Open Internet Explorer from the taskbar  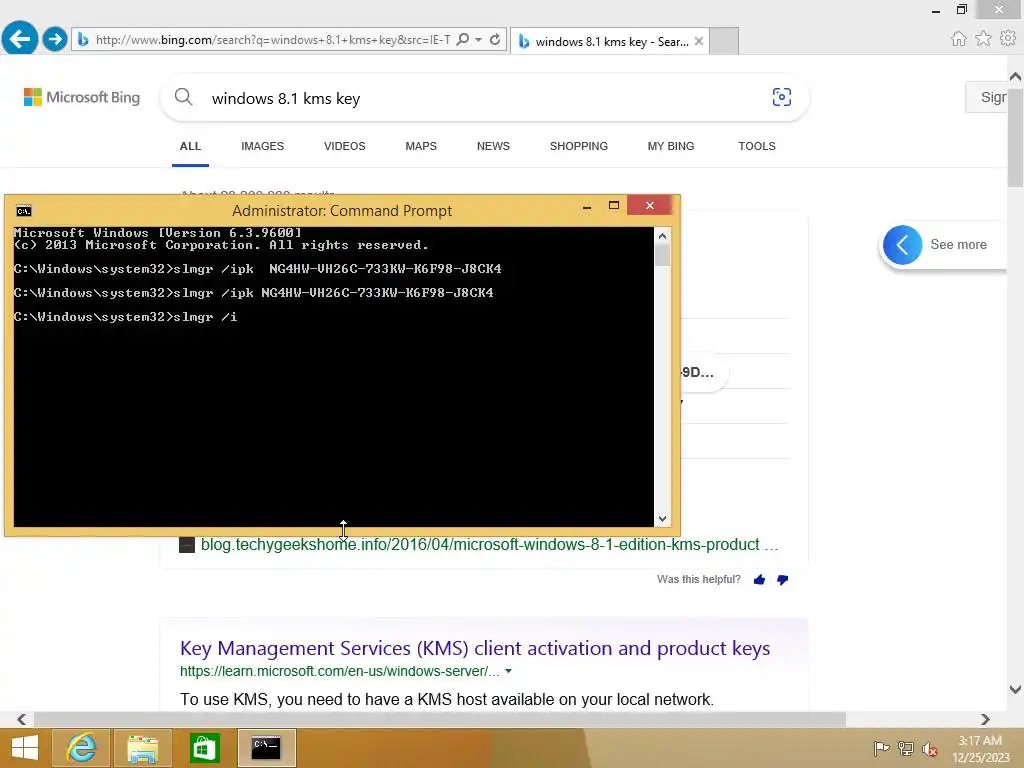click(x=81, y=748)
